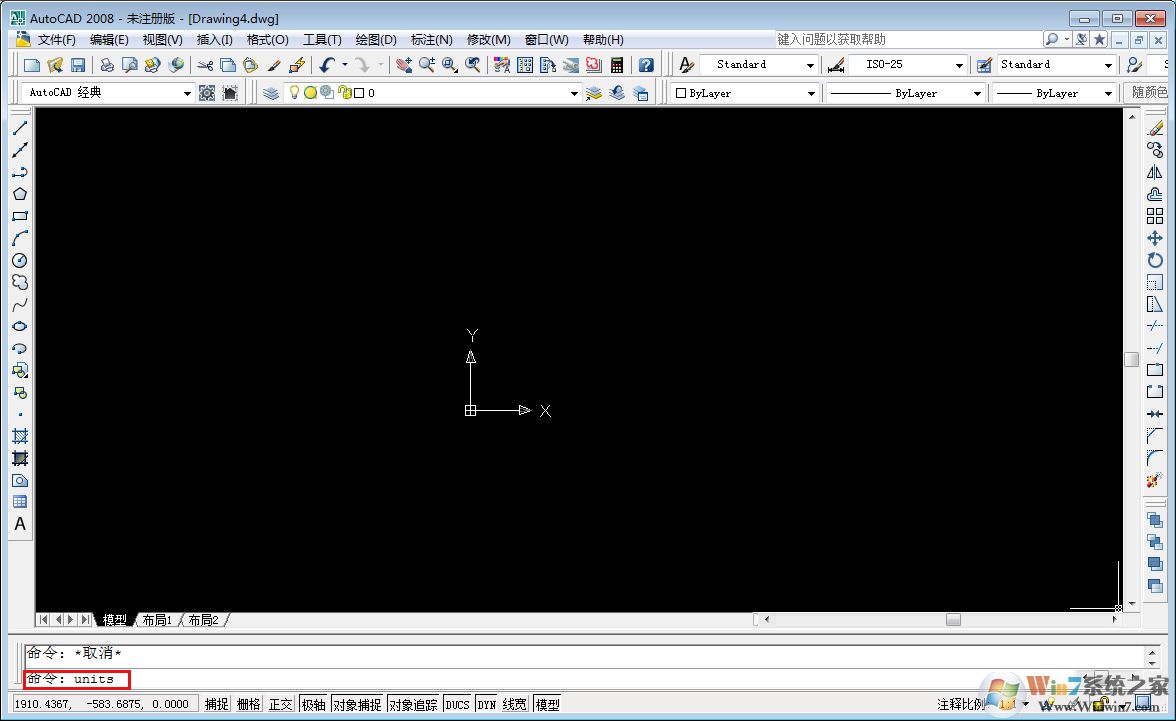Select the Hatch tool
Screen dimensions: 1176x721
[x=20, y=436]
